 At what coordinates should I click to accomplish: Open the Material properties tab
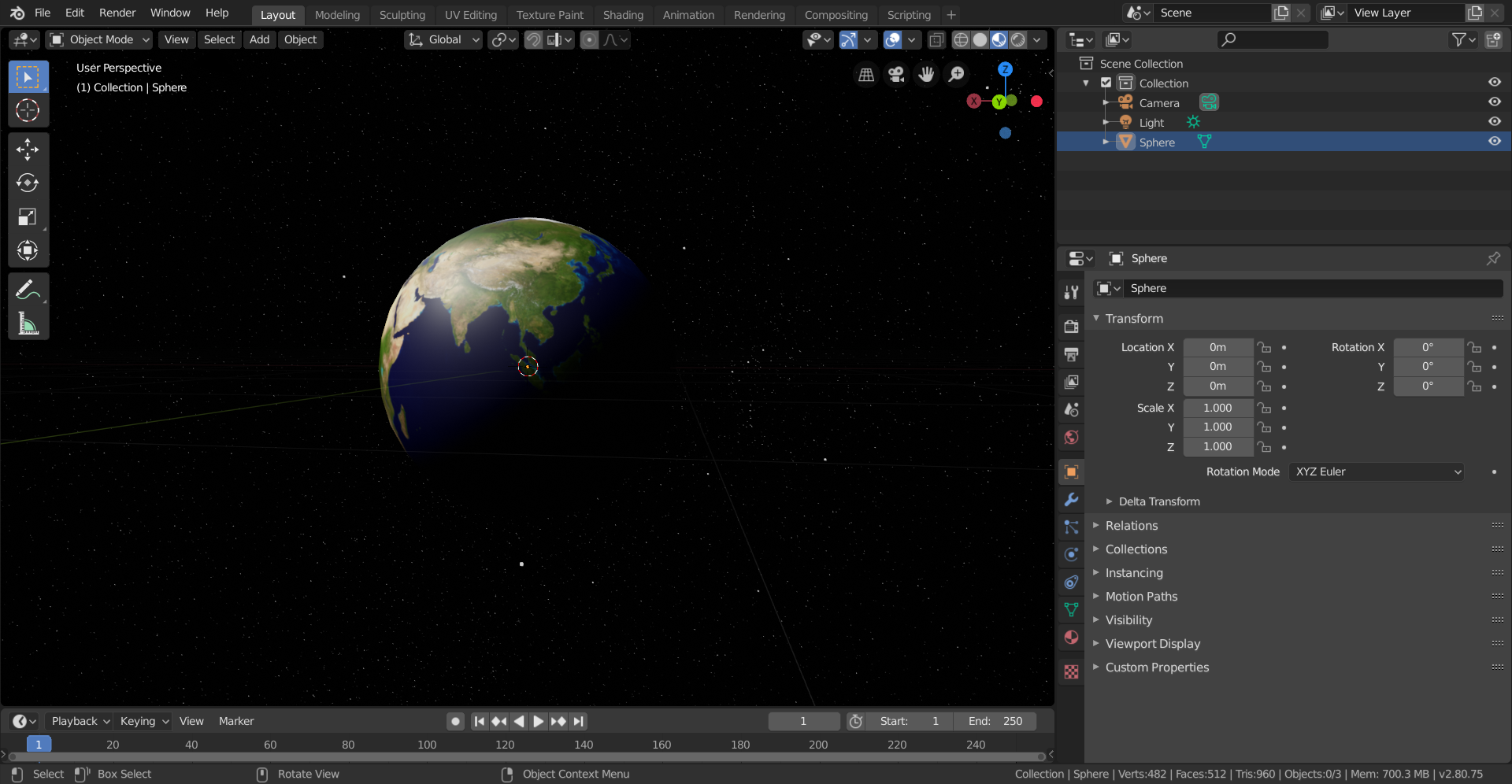(1071, 638)
